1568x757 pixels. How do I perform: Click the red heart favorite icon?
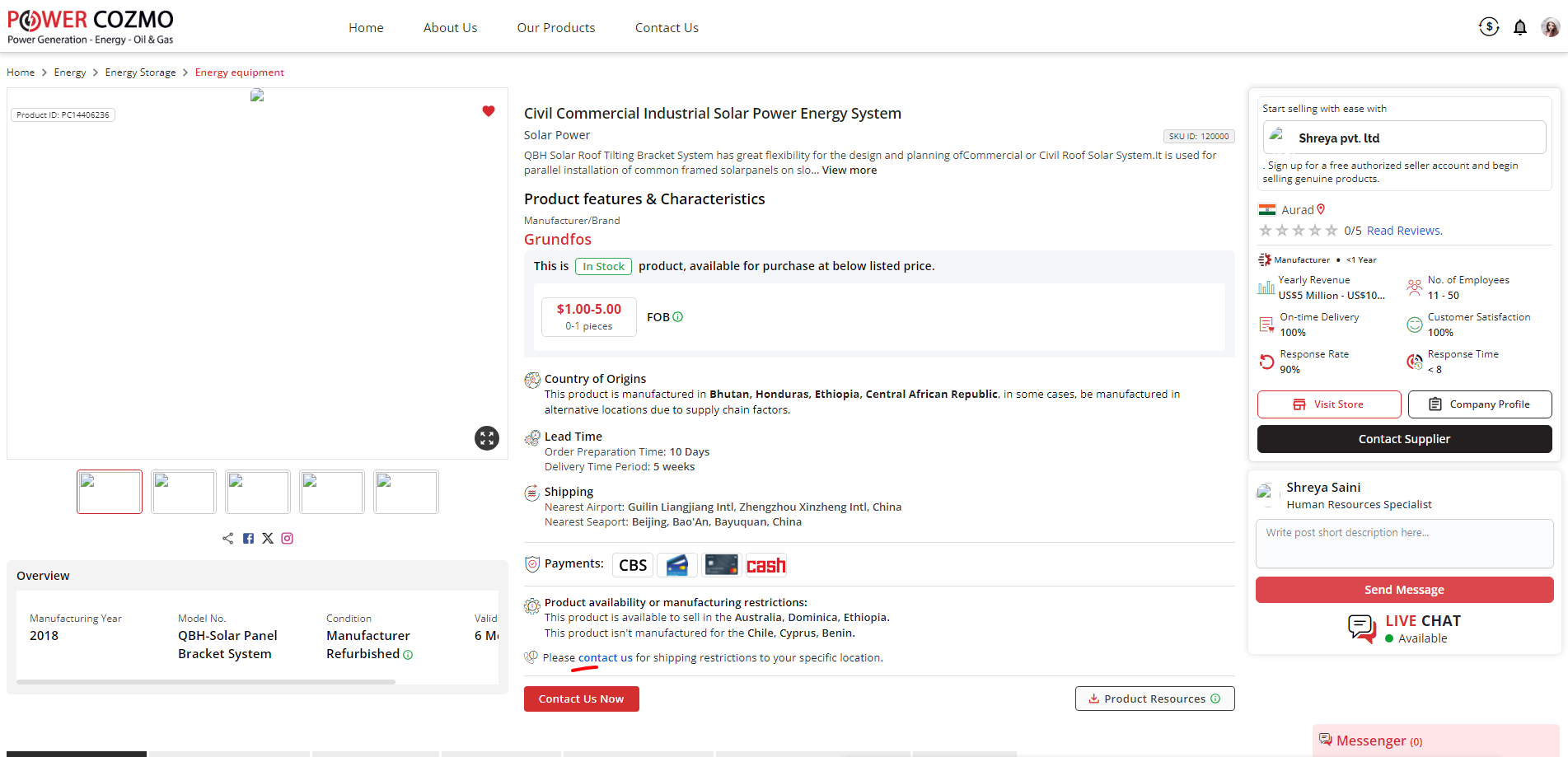489,111
